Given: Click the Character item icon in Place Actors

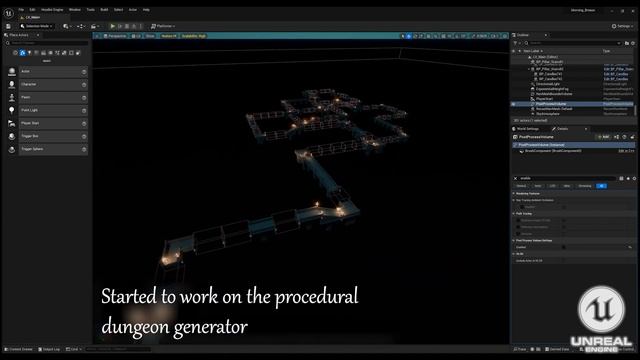Looking at the screenshot, I should (x=12, y=84).
